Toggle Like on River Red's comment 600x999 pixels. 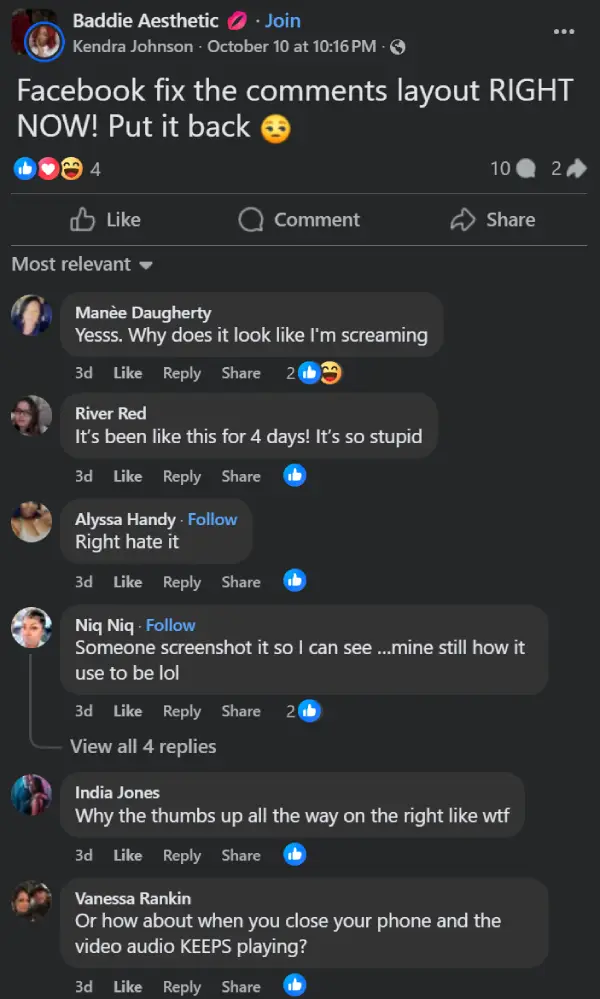[128, 477]
